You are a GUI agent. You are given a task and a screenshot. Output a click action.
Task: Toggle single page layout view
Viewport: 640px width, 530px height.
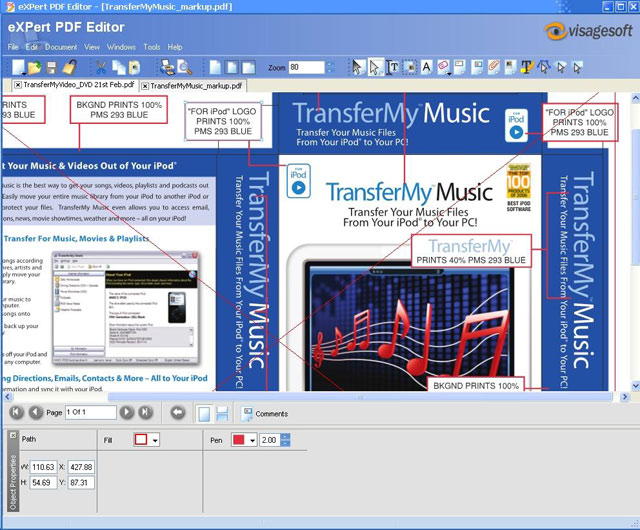click(x=203, y=413)
